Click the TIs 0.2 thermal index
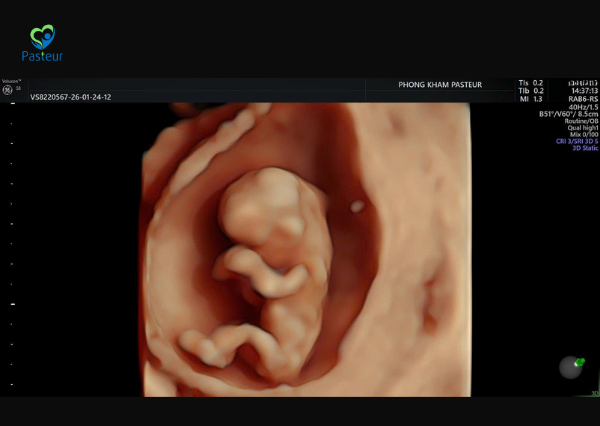The width and height of the screenshot is (600, 426). click(x=530, y=82)
